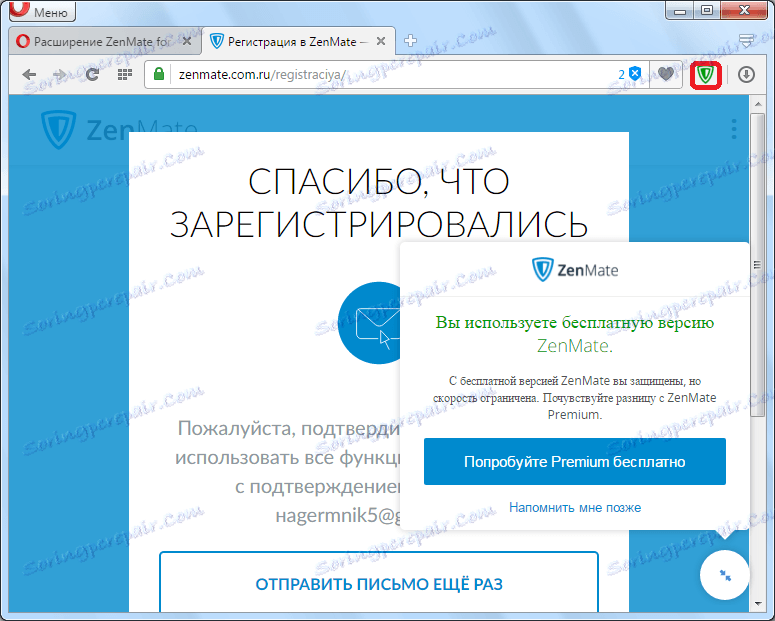
Task: Open the Speed Dial grid icon
Action: coord(125,75)
